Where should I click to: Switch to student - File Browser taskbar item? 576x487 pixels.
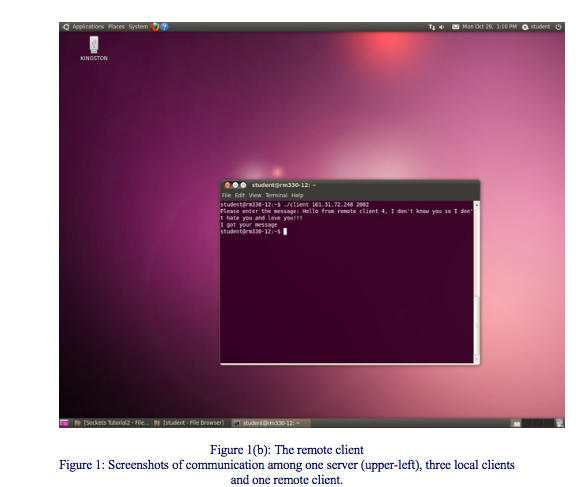(x=189, y=423)
